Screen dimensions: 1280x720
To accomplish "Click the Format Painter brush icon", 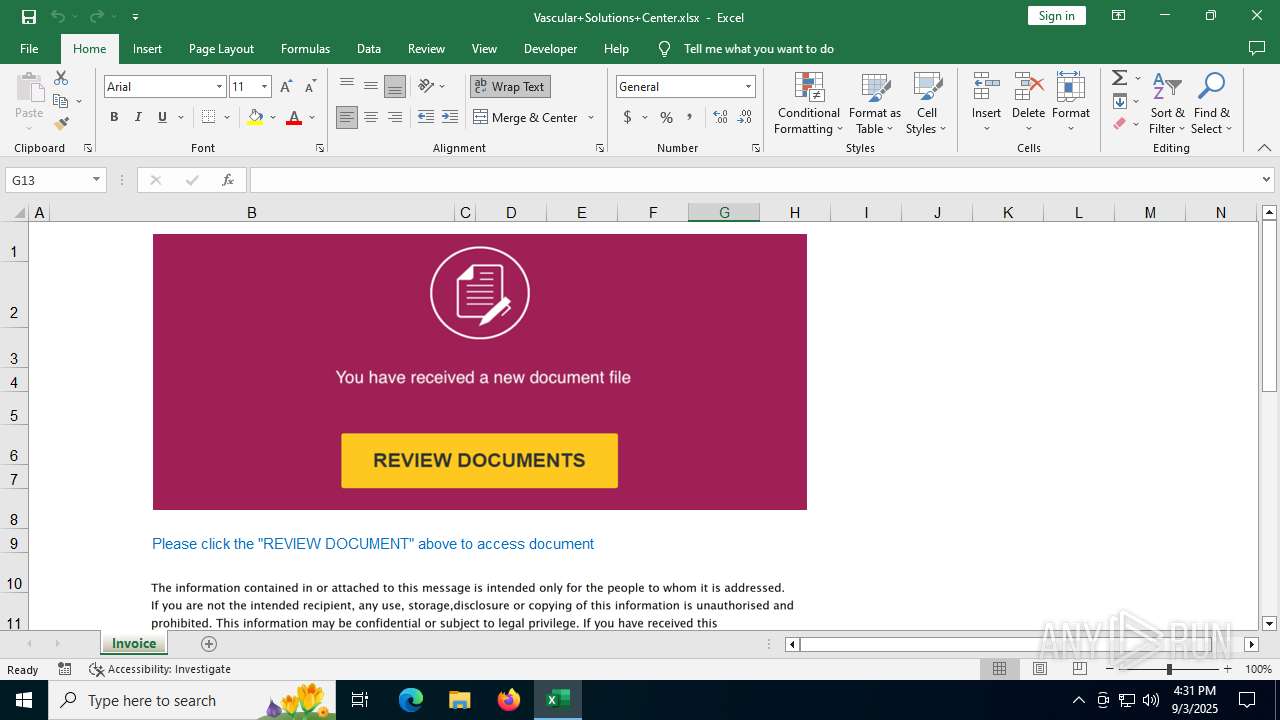I will pyautogui.click(x=61, y=124).
